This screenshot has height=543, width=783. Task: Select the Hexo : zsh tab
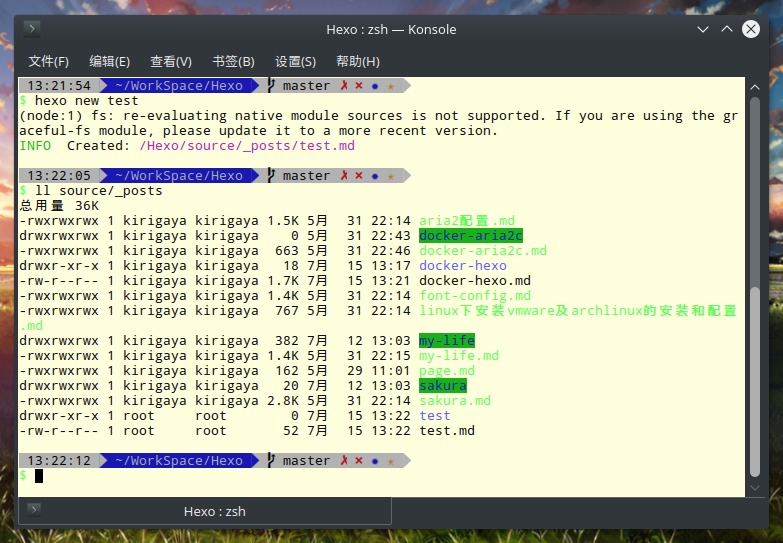point(205,511)
